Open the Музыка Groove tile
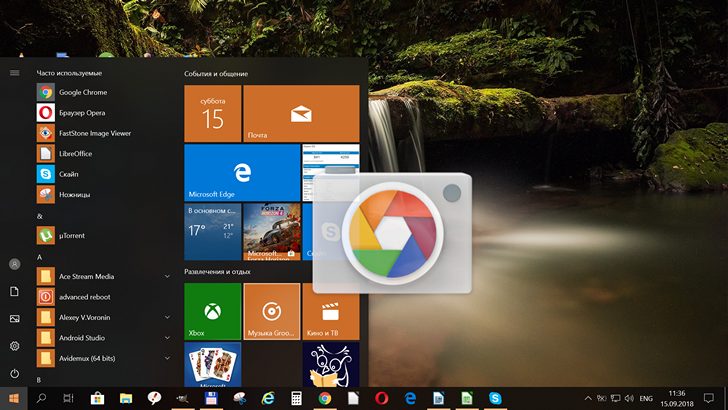Image resolution: width=728 pixels, height=410 pixels. [x=272, y=312]
